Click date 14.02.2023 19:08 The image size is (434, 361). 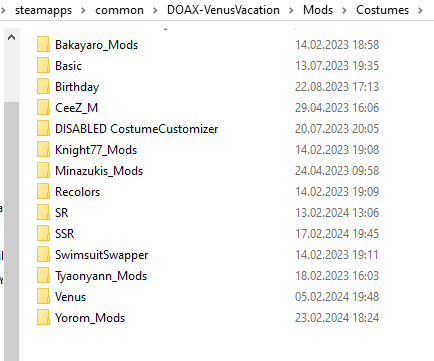[x=337, y=150]
